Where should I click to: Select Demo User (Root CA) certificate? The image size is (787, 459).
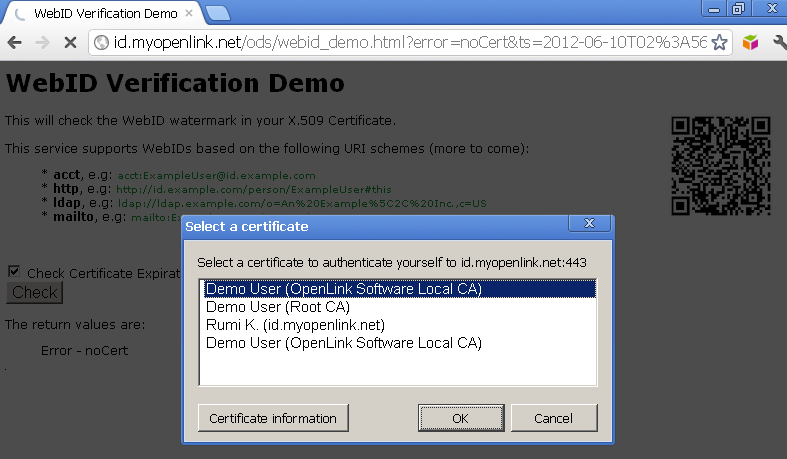click(277, 307)
